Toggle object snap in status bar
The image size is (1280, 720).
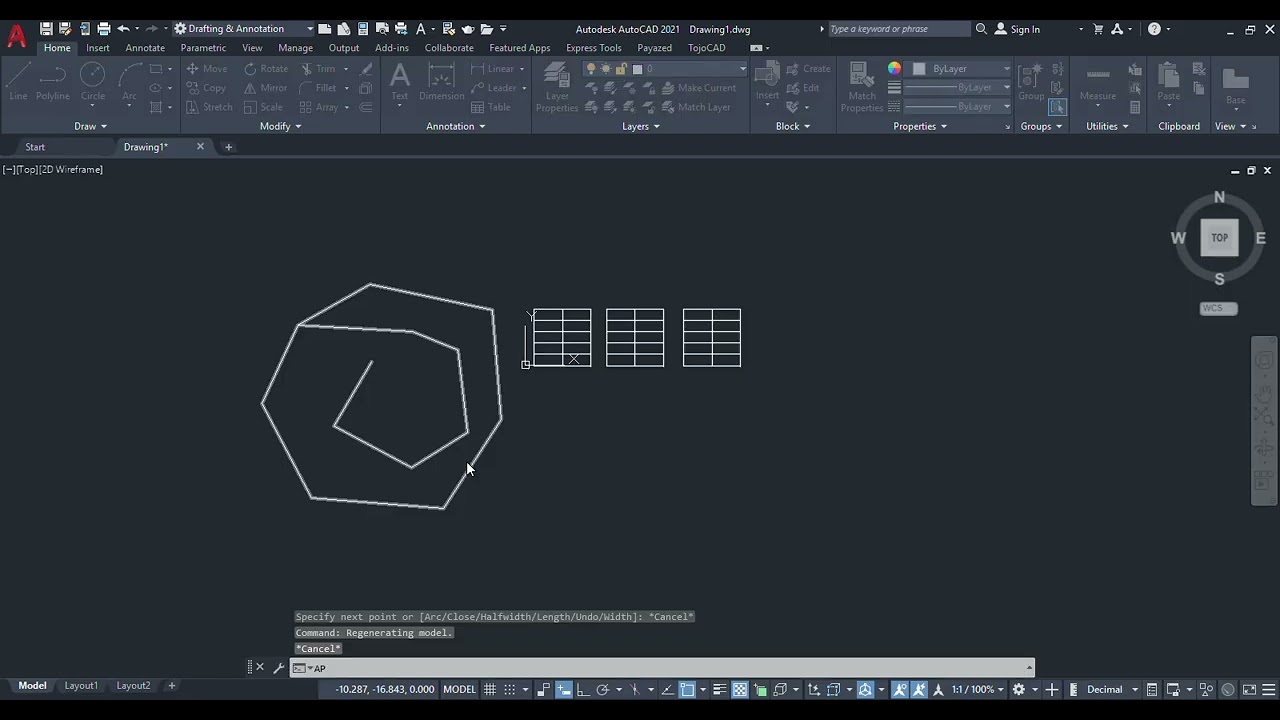click(688, 689)
